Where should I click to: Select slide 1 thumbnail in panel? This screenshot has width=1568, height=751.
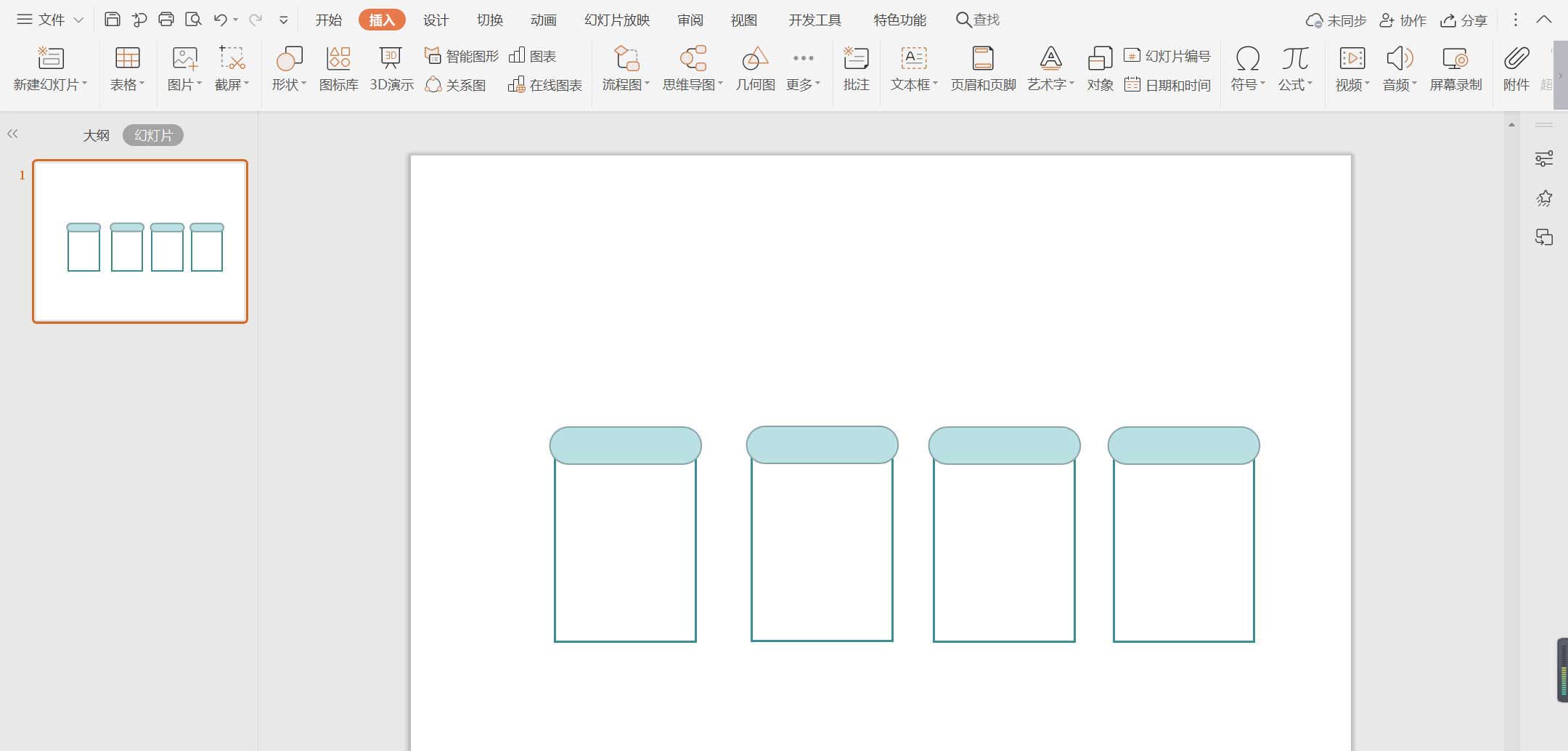pos(140,241)
